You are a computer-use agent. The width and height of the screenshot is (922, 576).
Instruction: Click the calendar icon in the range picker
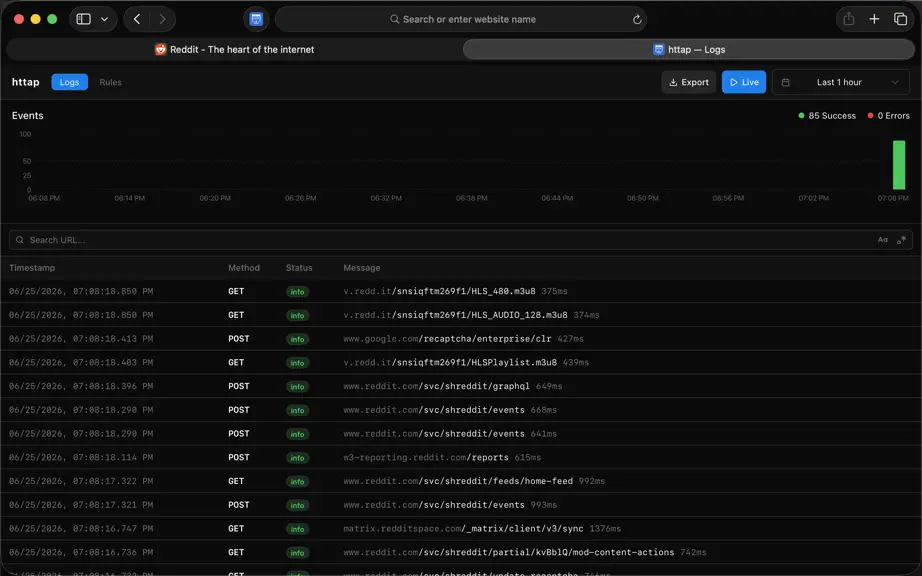[x=786, y=82]
